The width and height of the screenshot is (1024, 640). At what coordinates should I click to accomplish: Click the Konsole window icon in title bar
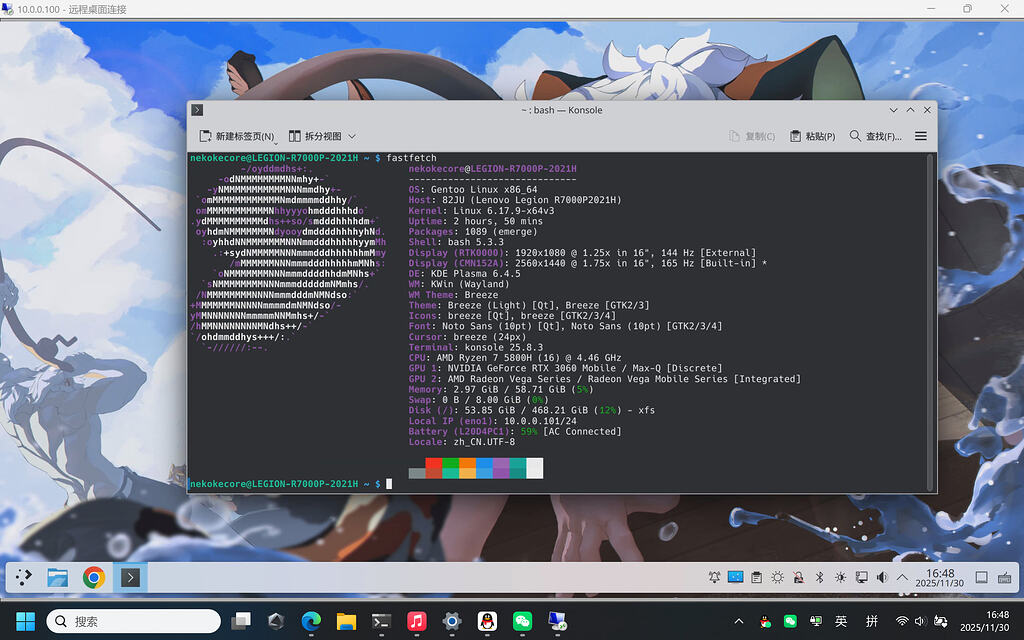pyautogui.click(x=197, y=110)
